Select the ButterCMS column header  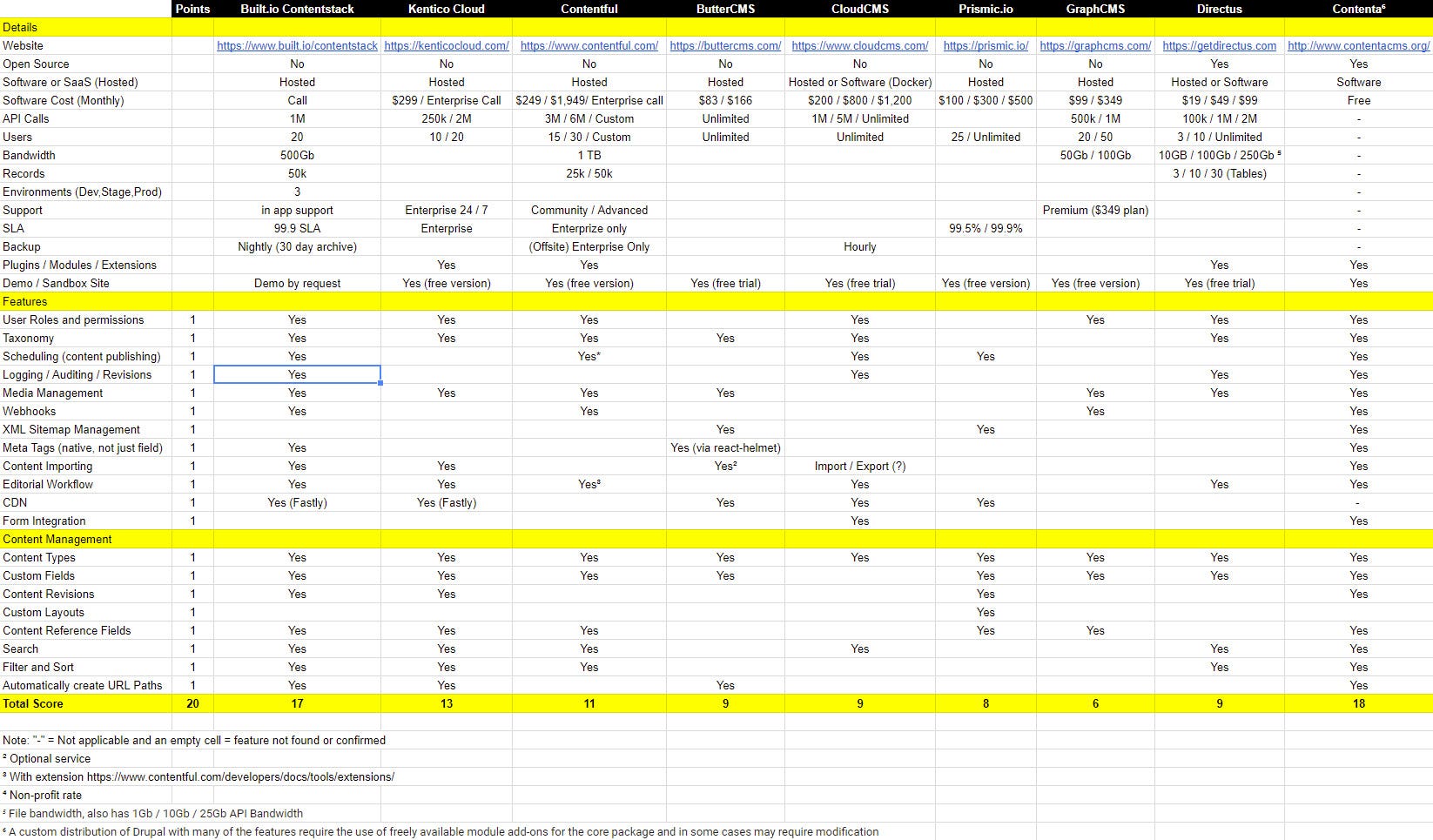click(x=725, y=9)
